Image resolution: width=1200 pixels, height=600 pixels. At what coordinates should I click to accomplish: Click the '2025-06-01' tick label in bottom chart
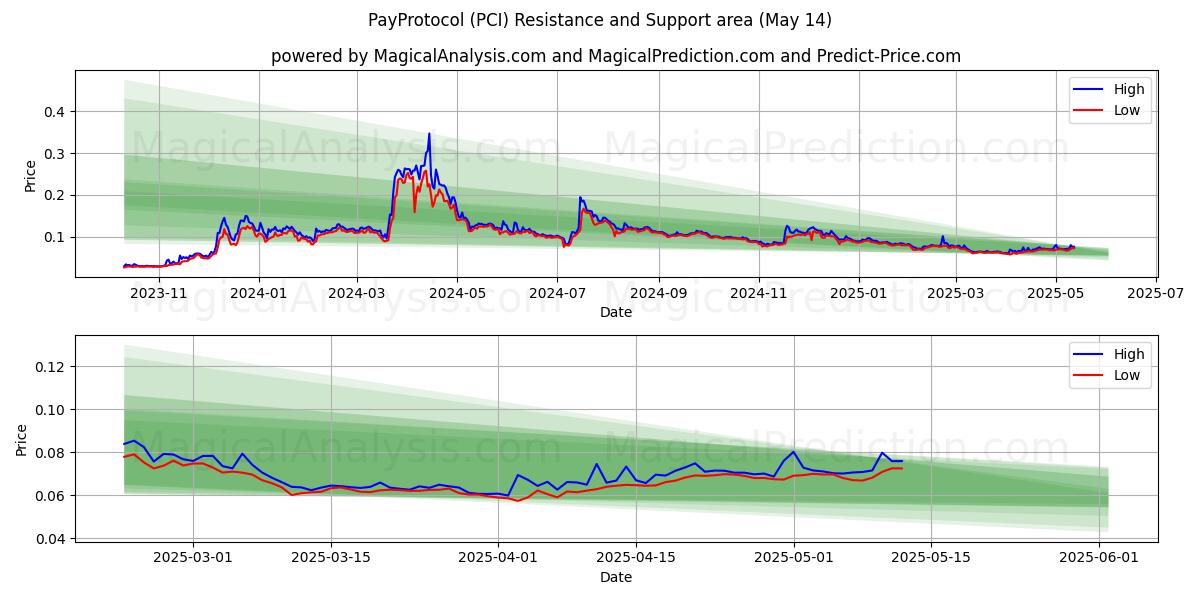pos(1099,558)
